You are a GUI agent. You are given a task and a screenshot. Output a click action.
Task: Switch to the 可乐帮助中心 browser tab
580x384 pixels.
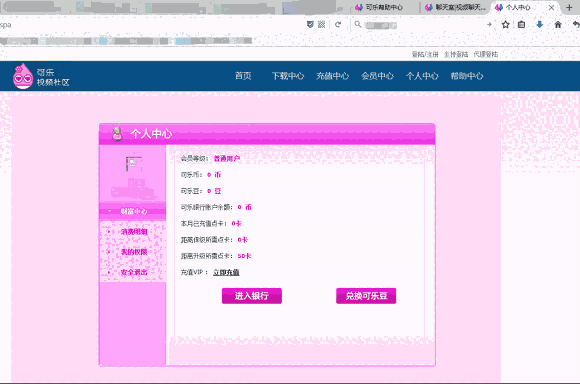[384, 7]
